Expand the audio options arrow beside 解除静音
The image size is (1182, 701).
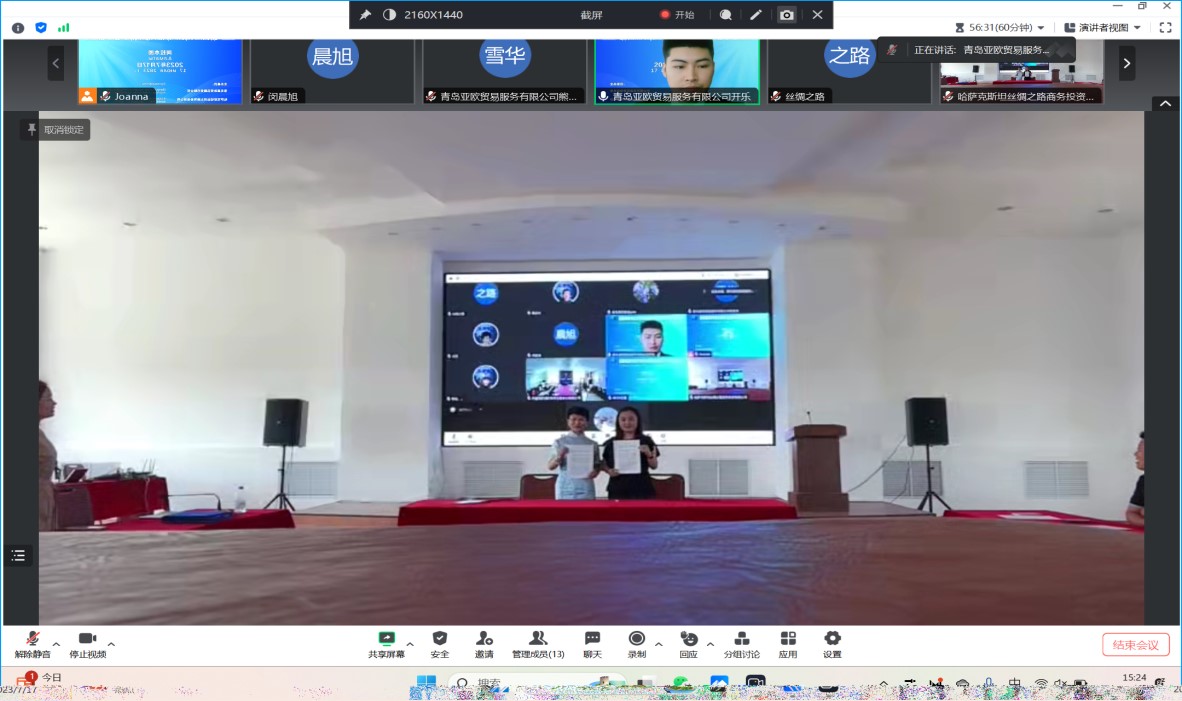tap(56, 643)
